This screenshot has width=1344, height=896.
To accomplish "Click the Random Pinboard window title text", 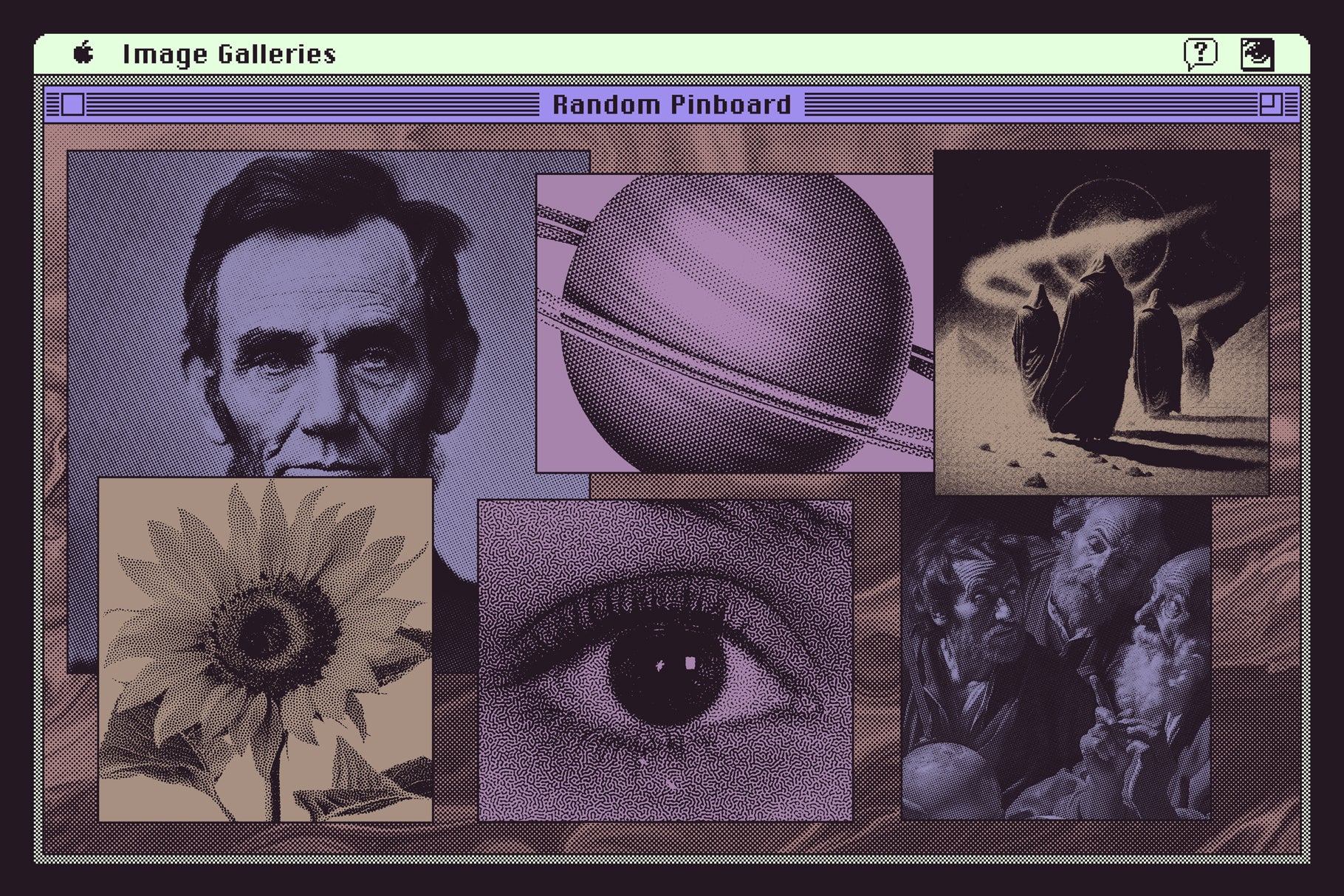I will click(x=671, y=105).
